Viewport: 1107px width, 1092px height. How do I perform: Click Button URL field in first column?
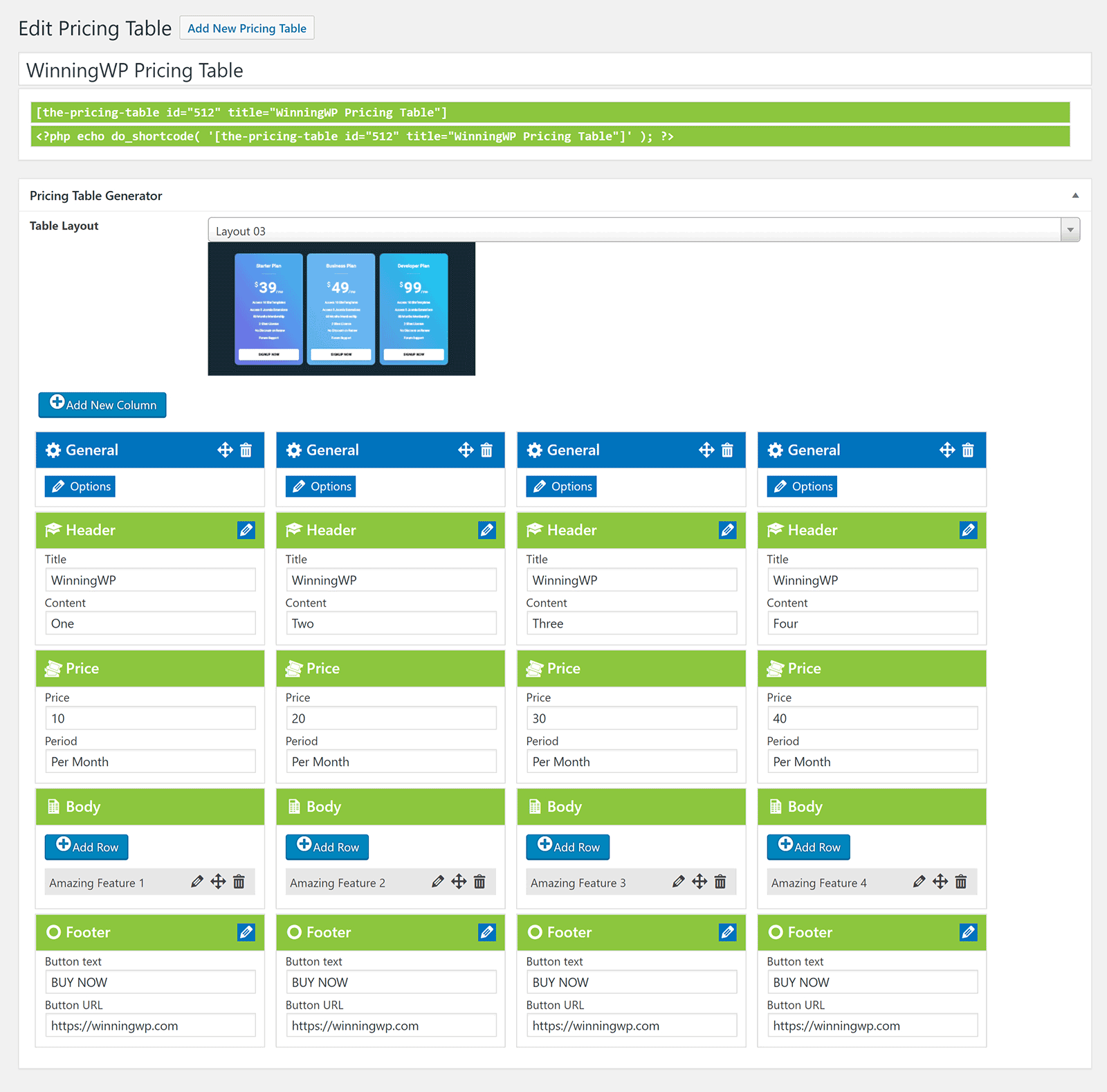(x=150, y=1026)
